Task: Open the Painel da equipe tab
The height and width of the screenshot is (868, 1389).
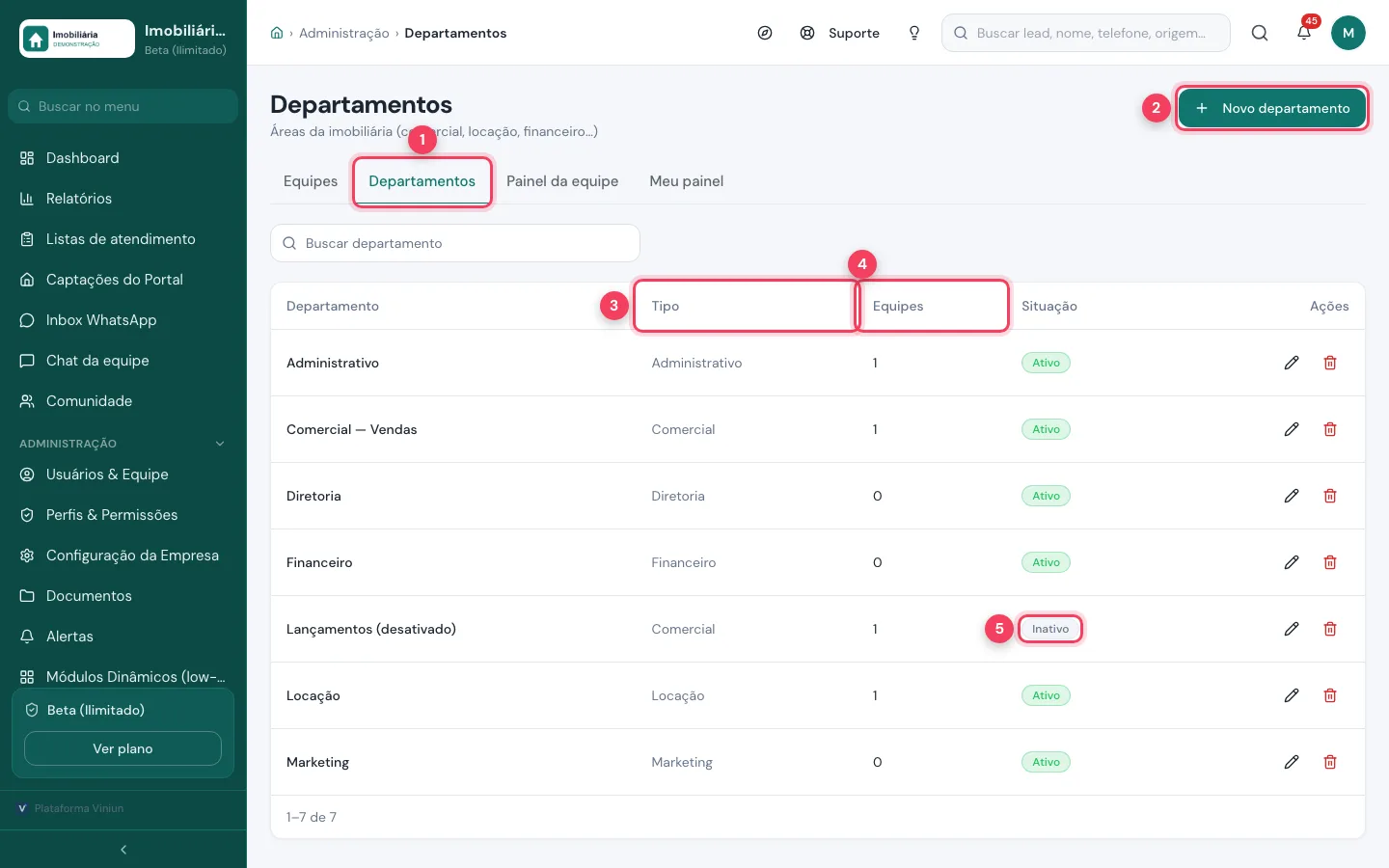Action: 562,181
